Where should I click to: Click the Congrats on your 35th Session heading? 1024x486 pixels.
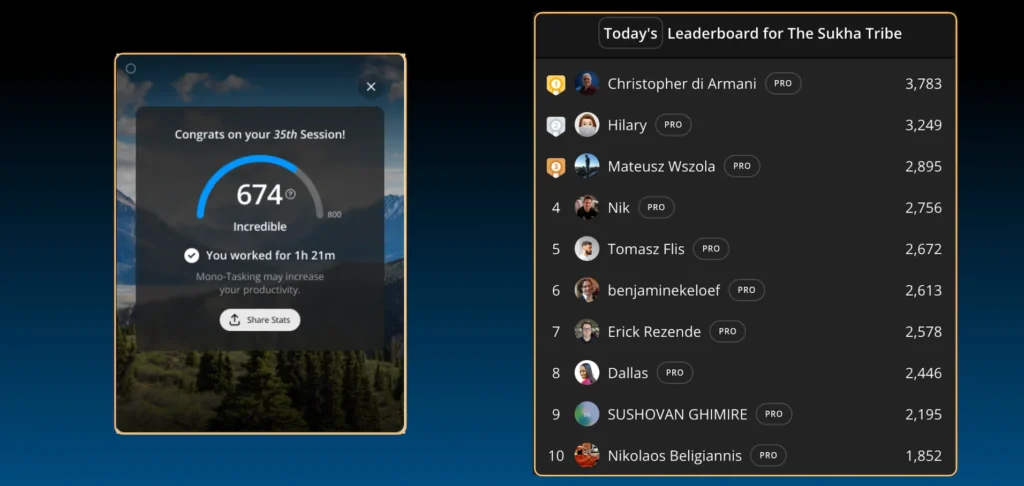pyautogui.click(x=260, y=135)
